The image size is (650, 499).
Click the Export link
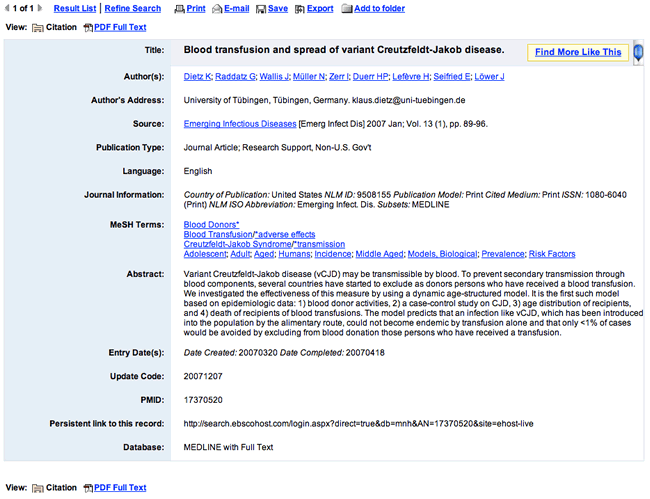pyautogui.click(x=320, y=8)
